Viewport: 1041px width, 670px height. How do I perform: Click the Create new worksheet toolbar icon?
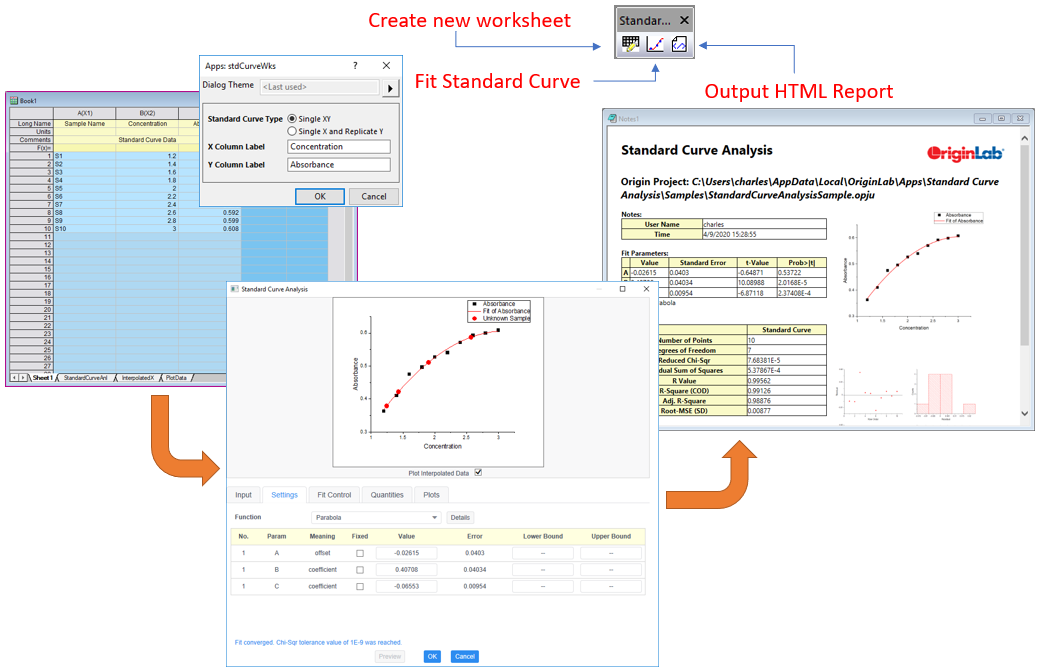[x=631, y=44]
